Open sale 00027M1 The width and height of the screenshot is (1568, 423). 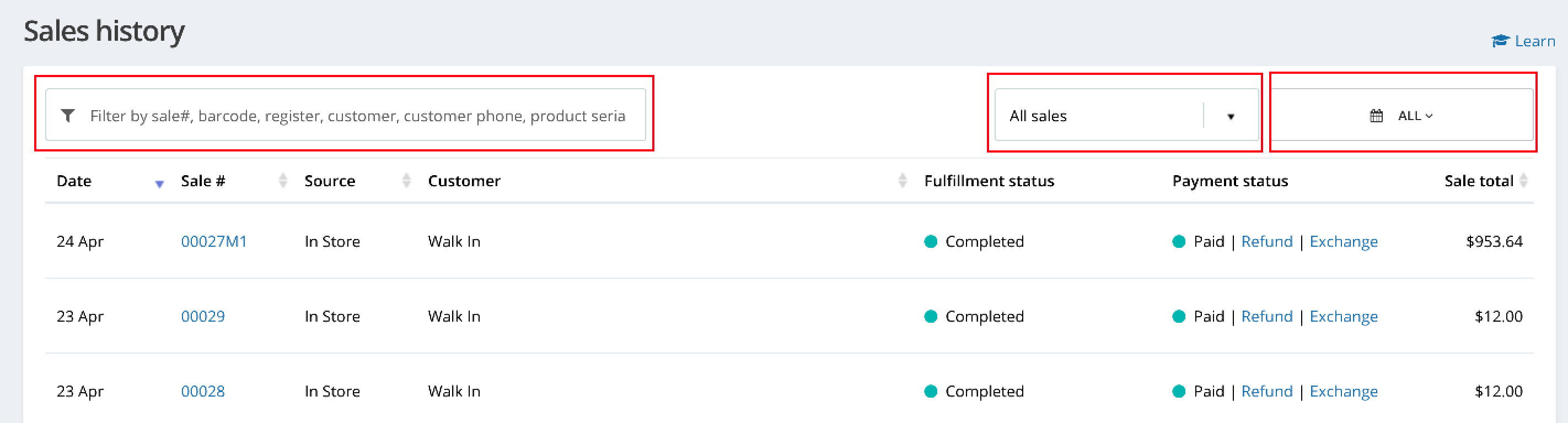tap(214, 241)
